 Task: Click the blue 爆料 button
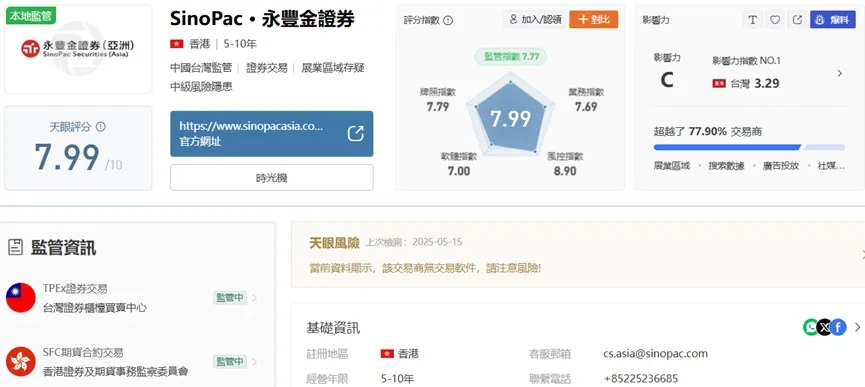[832, 20]
